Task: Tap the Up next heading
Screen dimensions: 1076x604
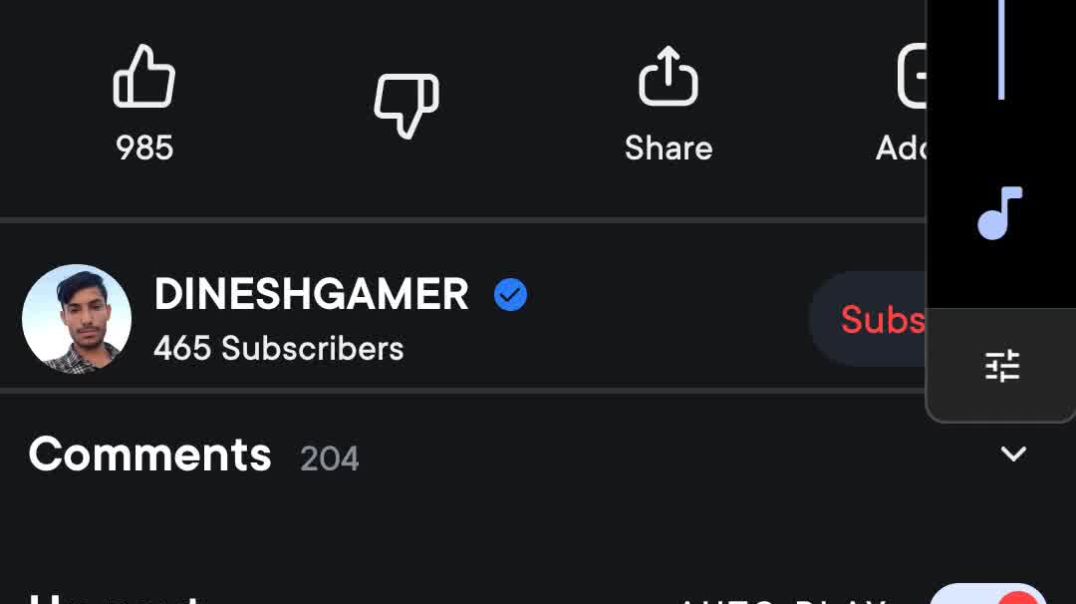Action: (x=112, y=598)
